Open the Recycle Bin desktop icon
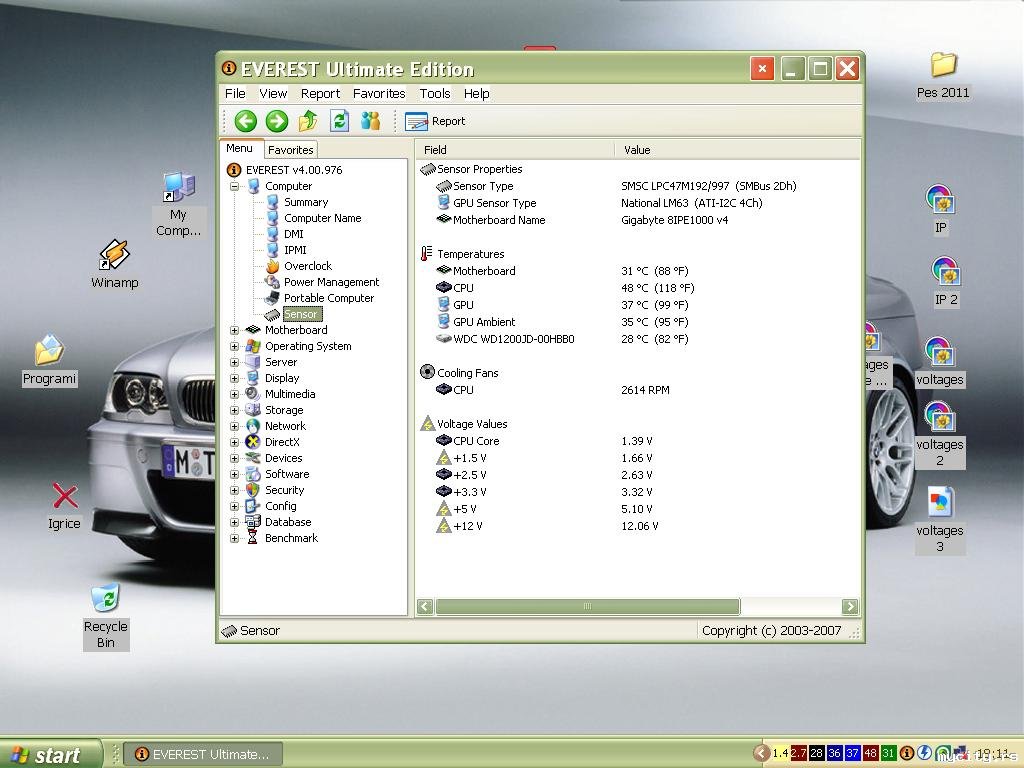Viewport: 1024px width, 768px height. 105,599
